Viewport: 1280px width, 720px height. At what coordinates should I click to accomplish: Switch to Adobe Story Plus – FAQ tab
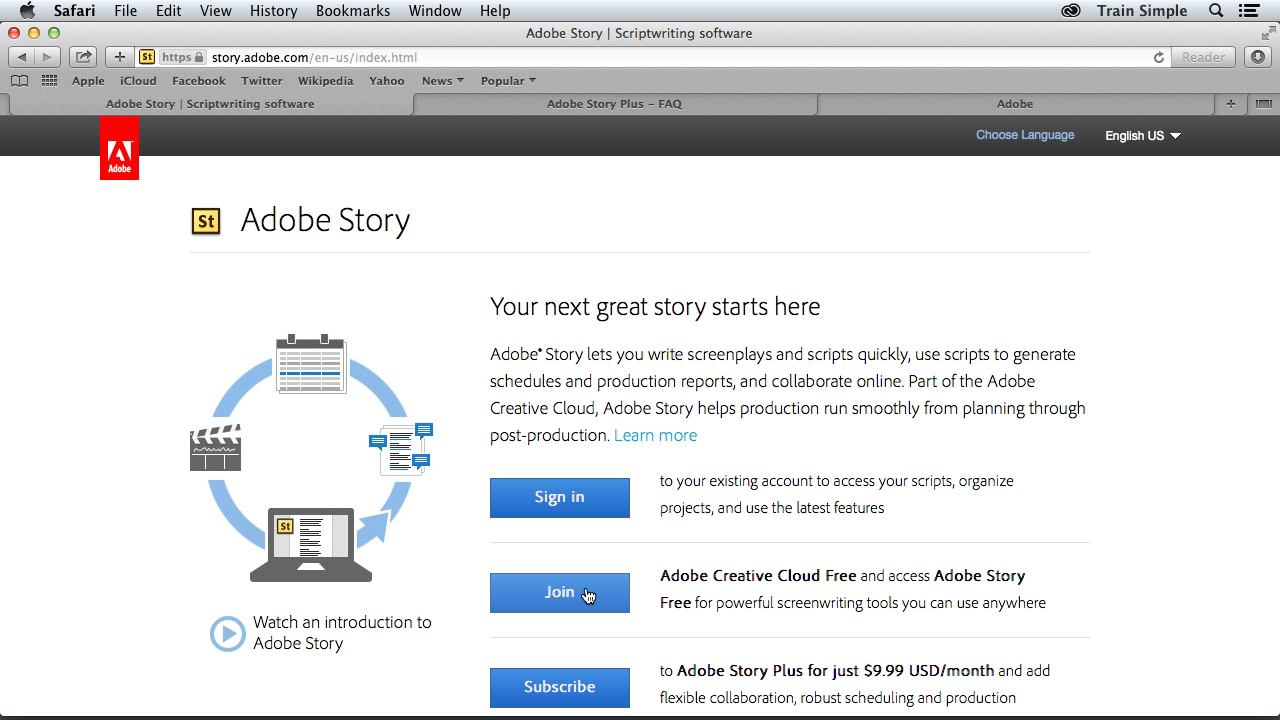coord(614,103)
